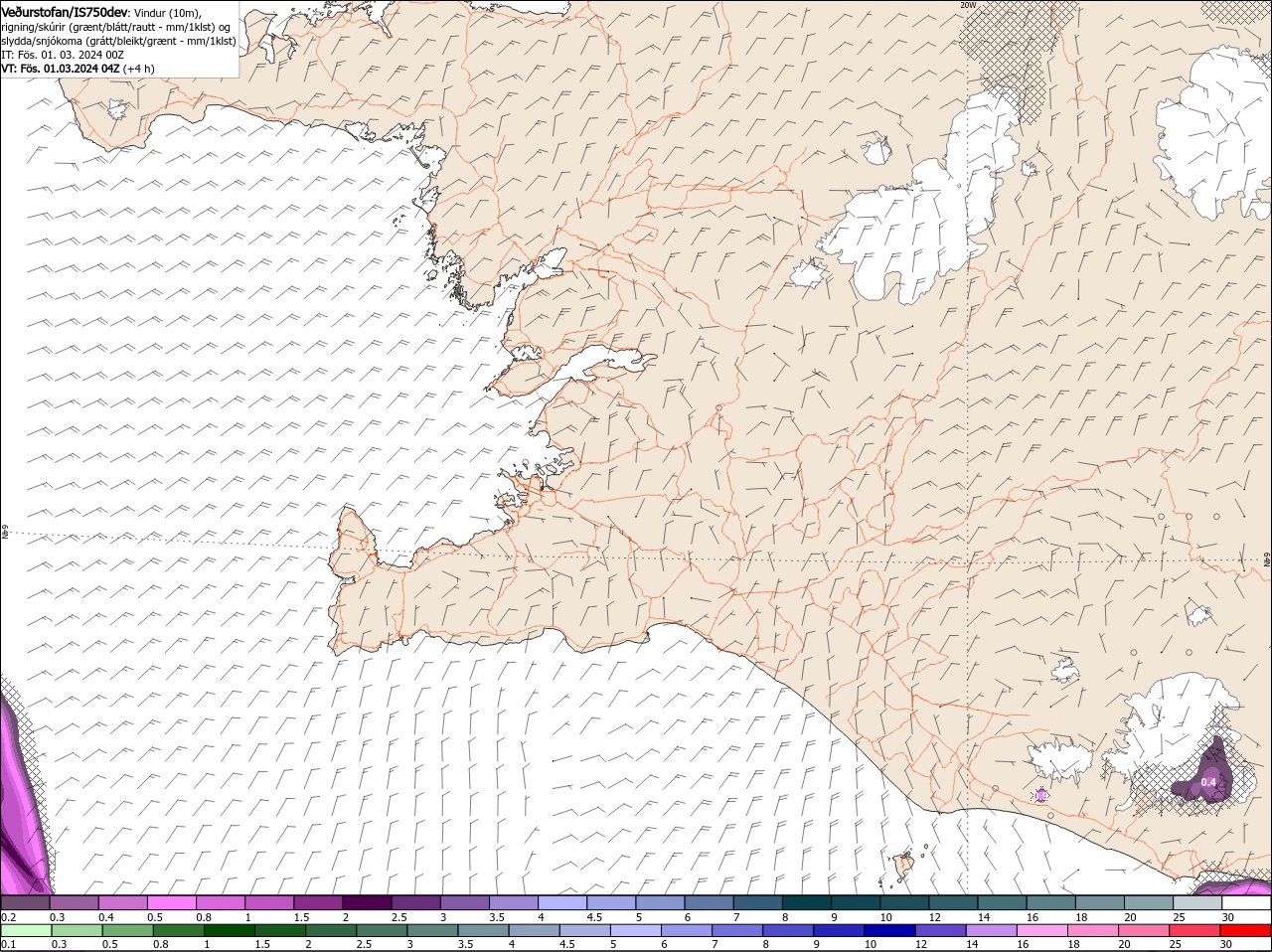This screenshot has height=952, width=1272.
Task: Pick the red bottom legend swatch after 30
Action: pos(1244,931)
